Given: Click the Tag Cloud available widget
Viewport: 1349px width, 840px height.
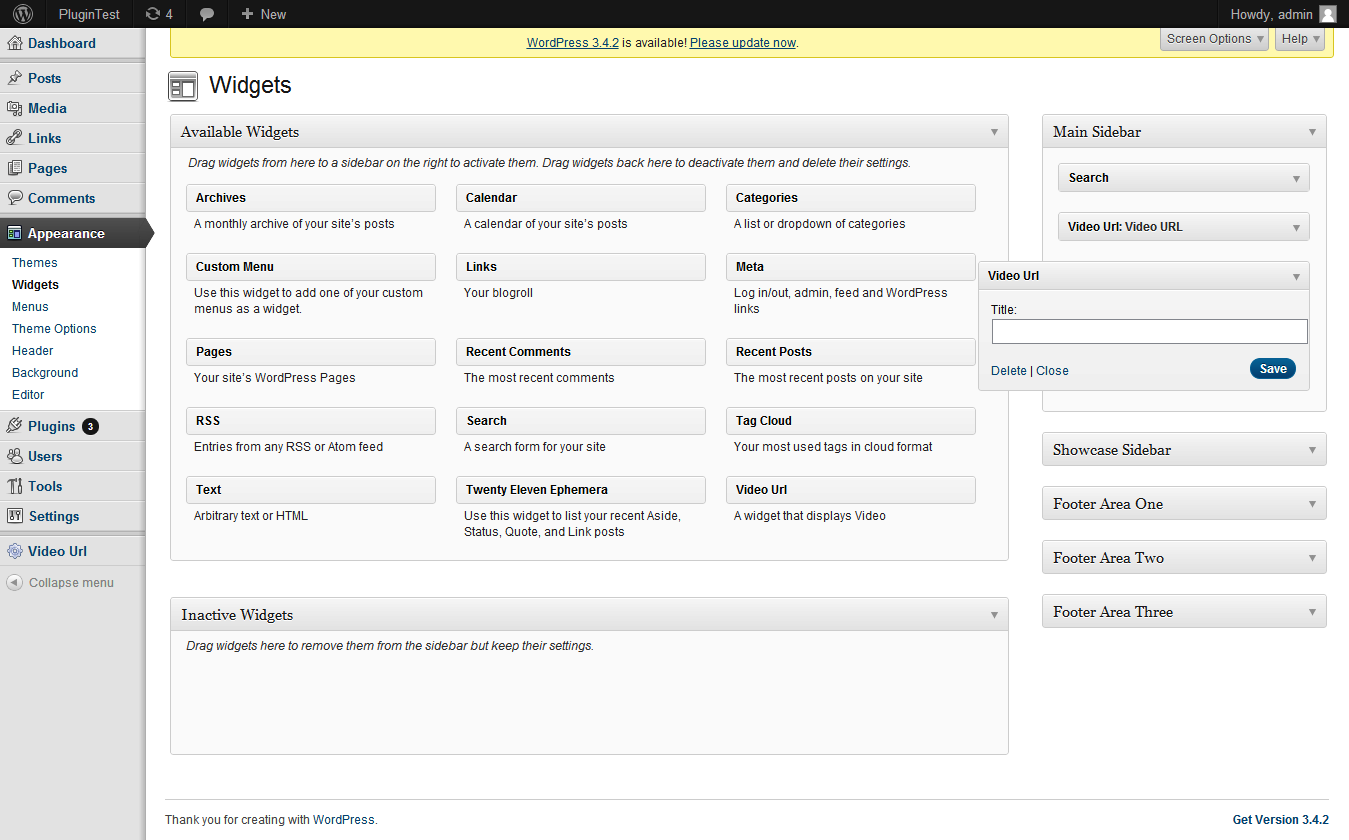Looking at the screenshot, I should pos(851,421).
